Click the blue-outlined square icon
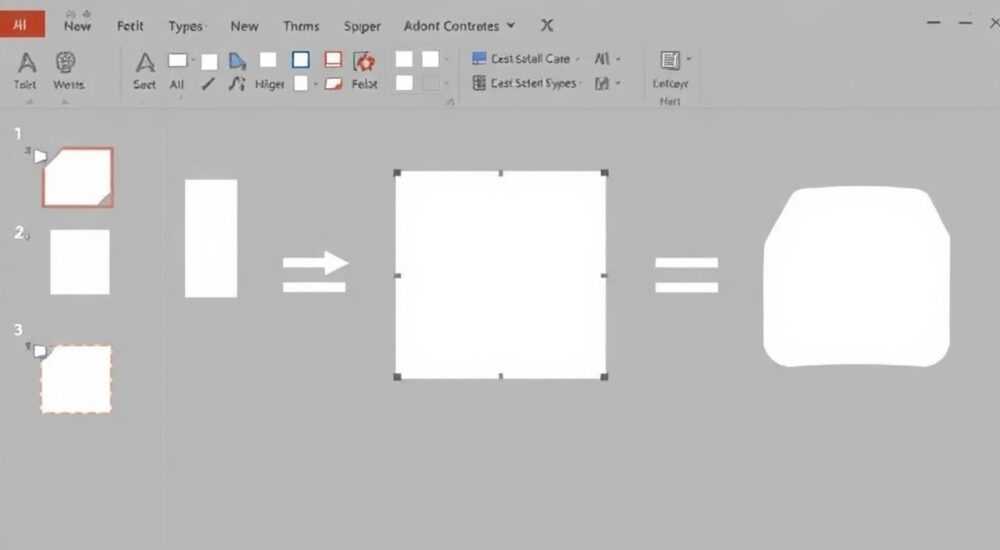1000x550 pixels. [x=300, y=60]
